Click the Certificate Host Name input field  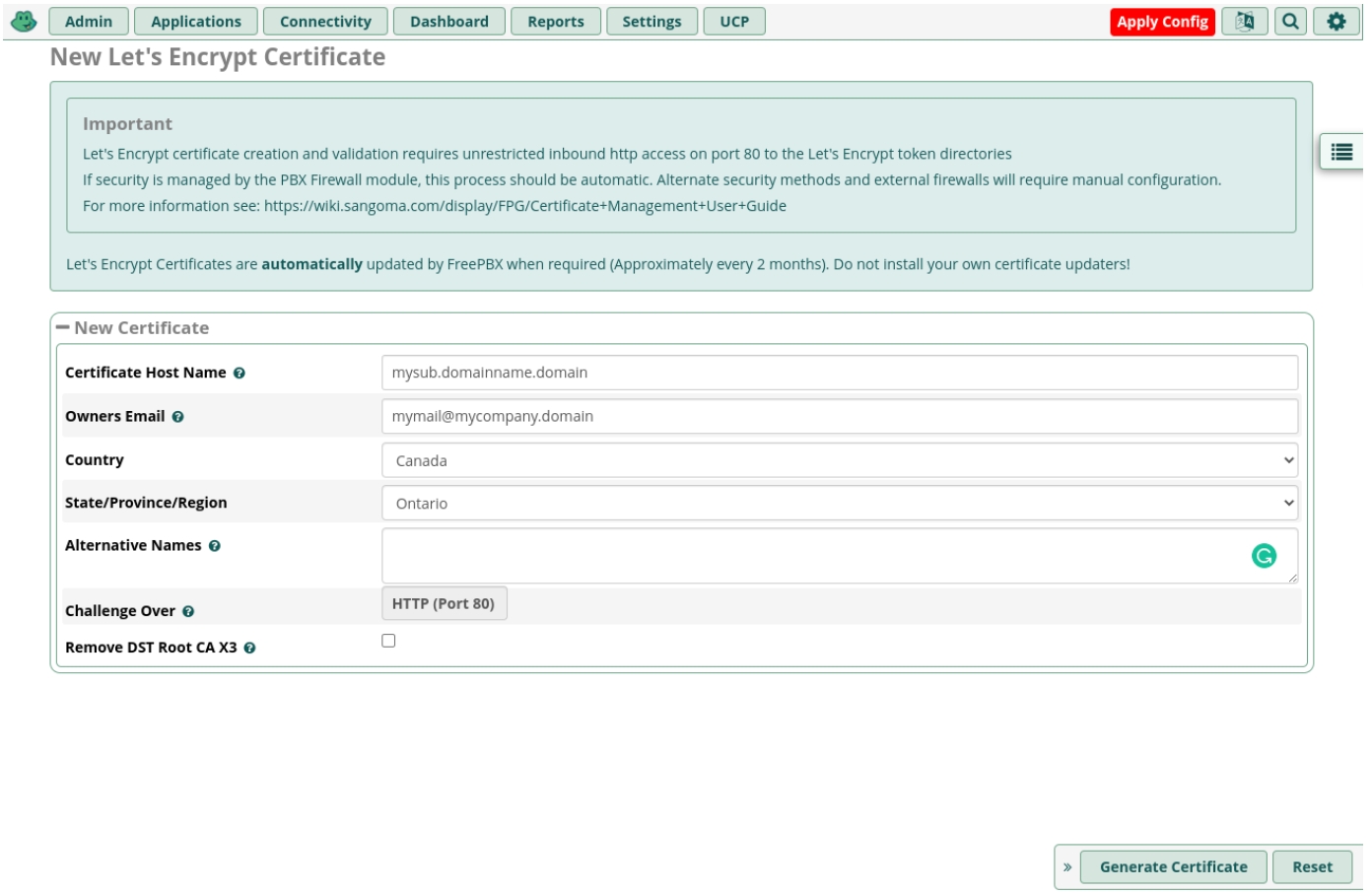point(839,373)
